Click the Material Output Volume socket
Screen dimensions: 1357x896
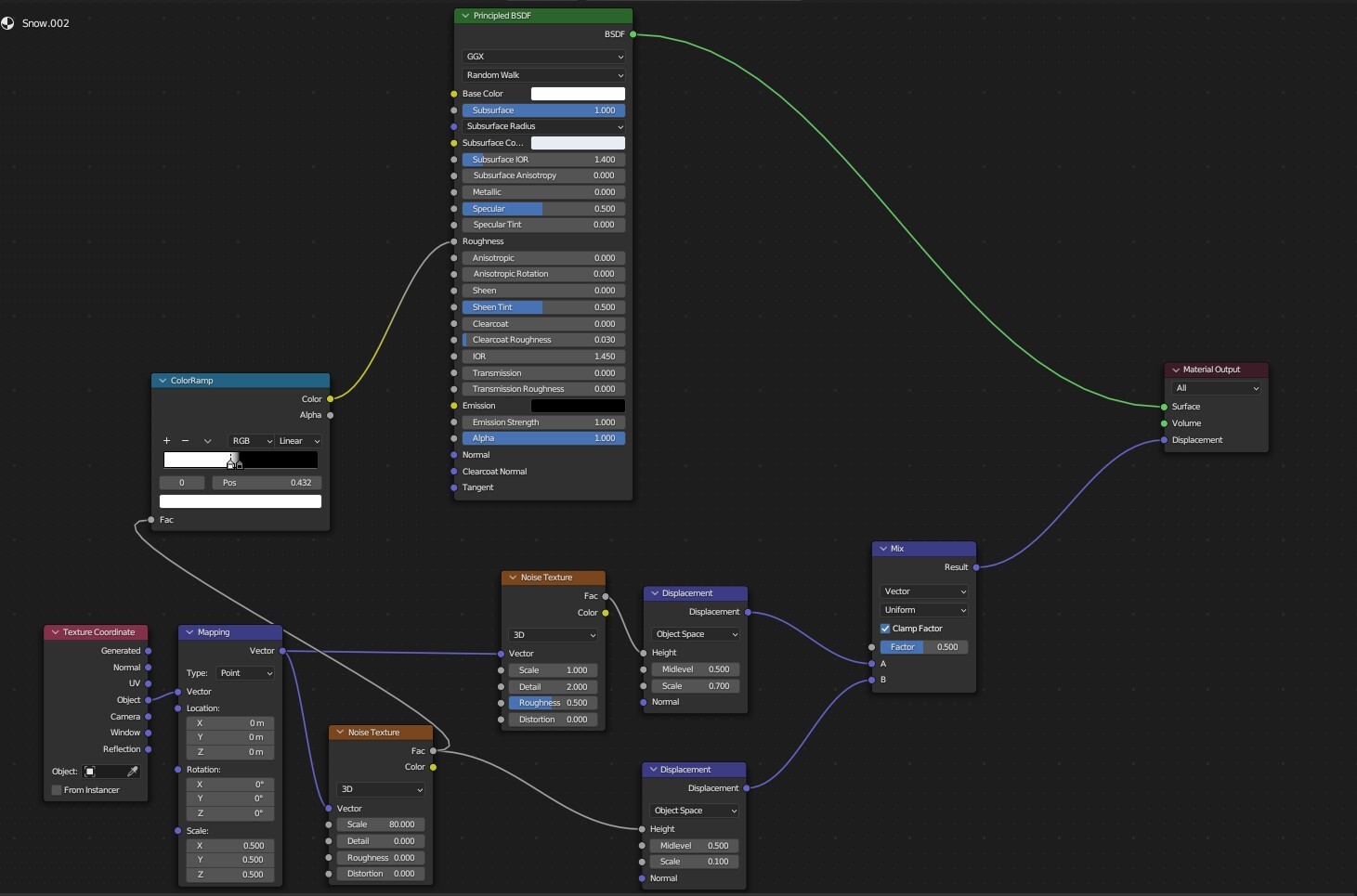click(x=1164, y=423)
